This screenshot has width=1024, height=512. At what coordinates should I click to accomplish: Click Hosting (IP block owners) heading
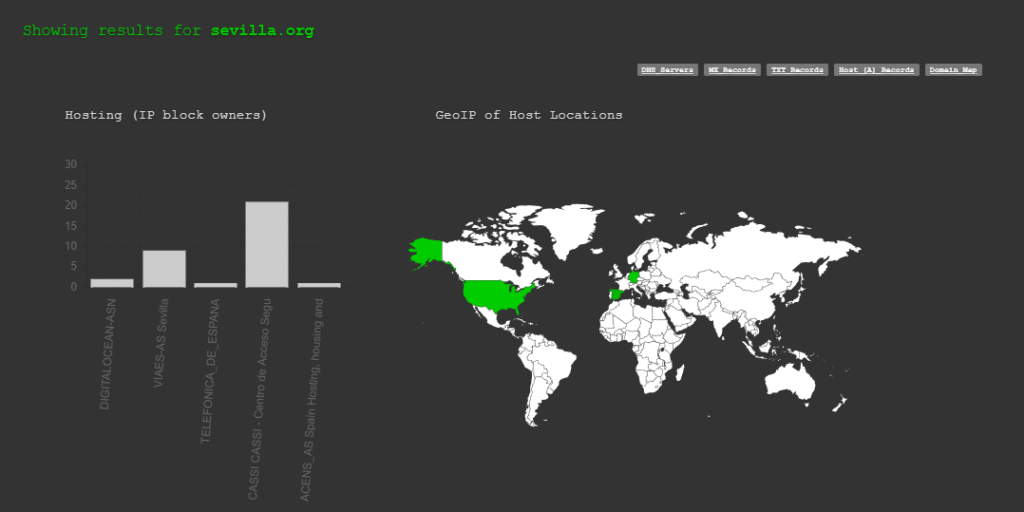tap(166, 115)
